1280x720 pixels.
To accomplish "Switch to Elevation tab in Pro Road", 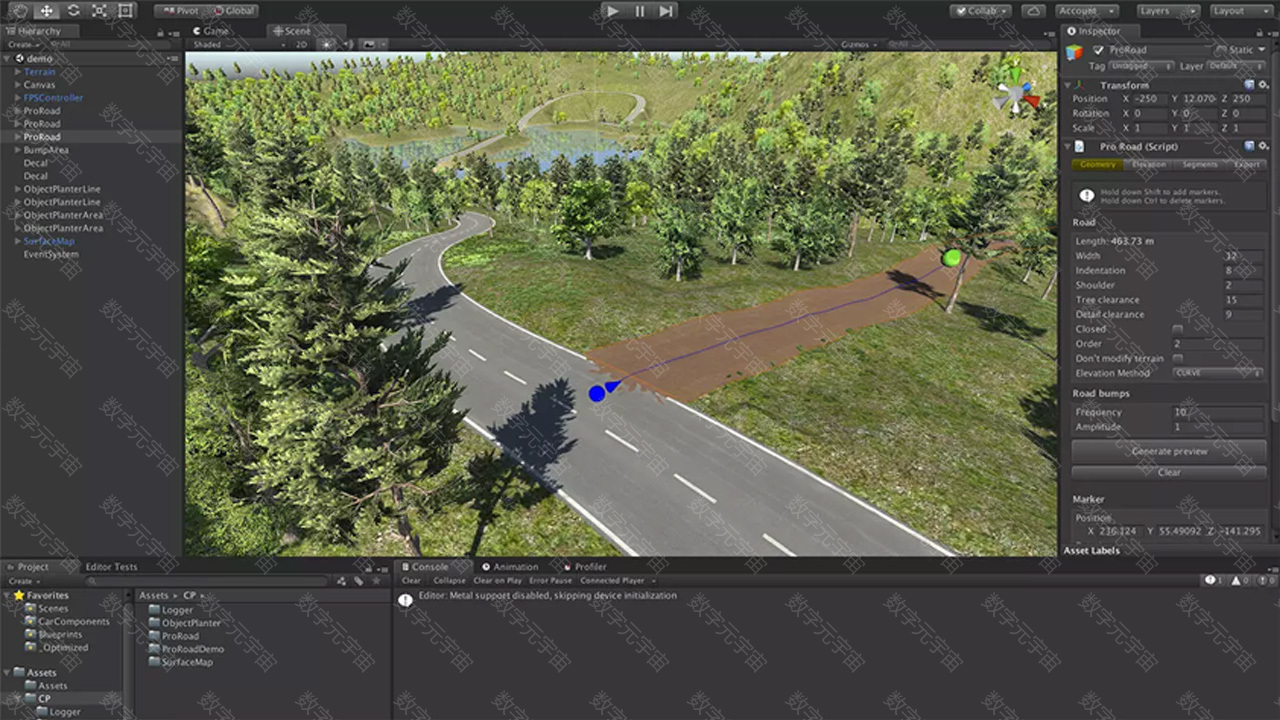I will click(x=1148, y=165).
